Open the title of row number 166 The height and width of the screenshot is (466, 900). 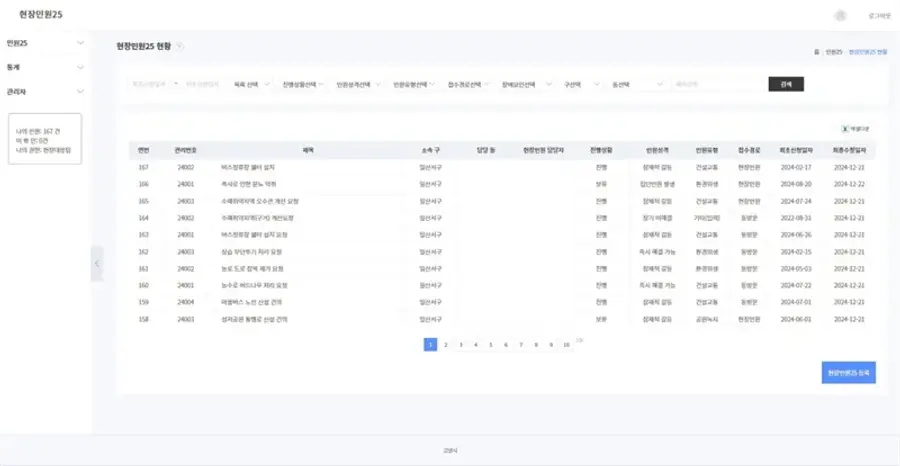pyautogui.click(x=248, y=184)
